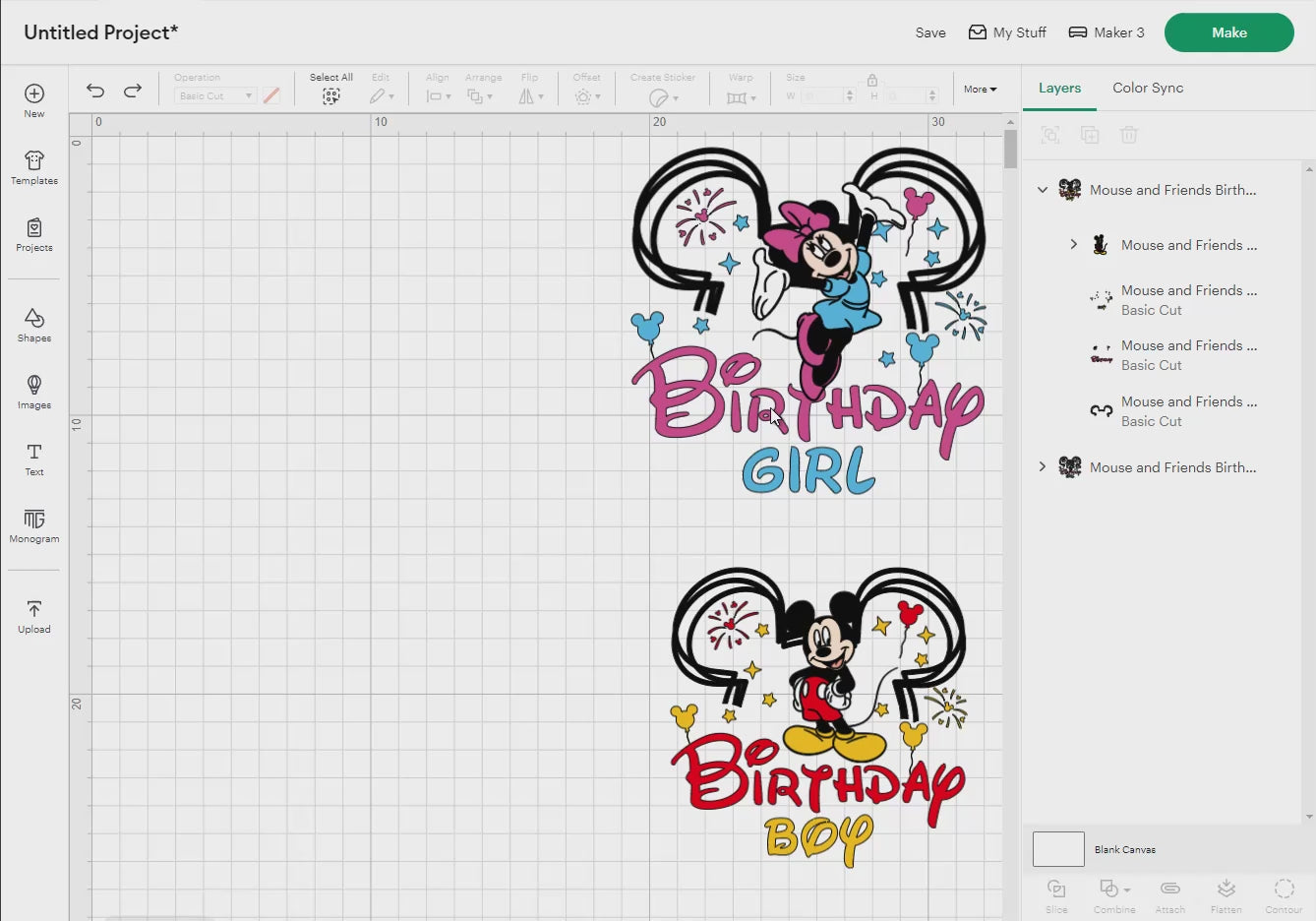
Task: Open the Monogram tool
Action: click(x=34, y=525)
